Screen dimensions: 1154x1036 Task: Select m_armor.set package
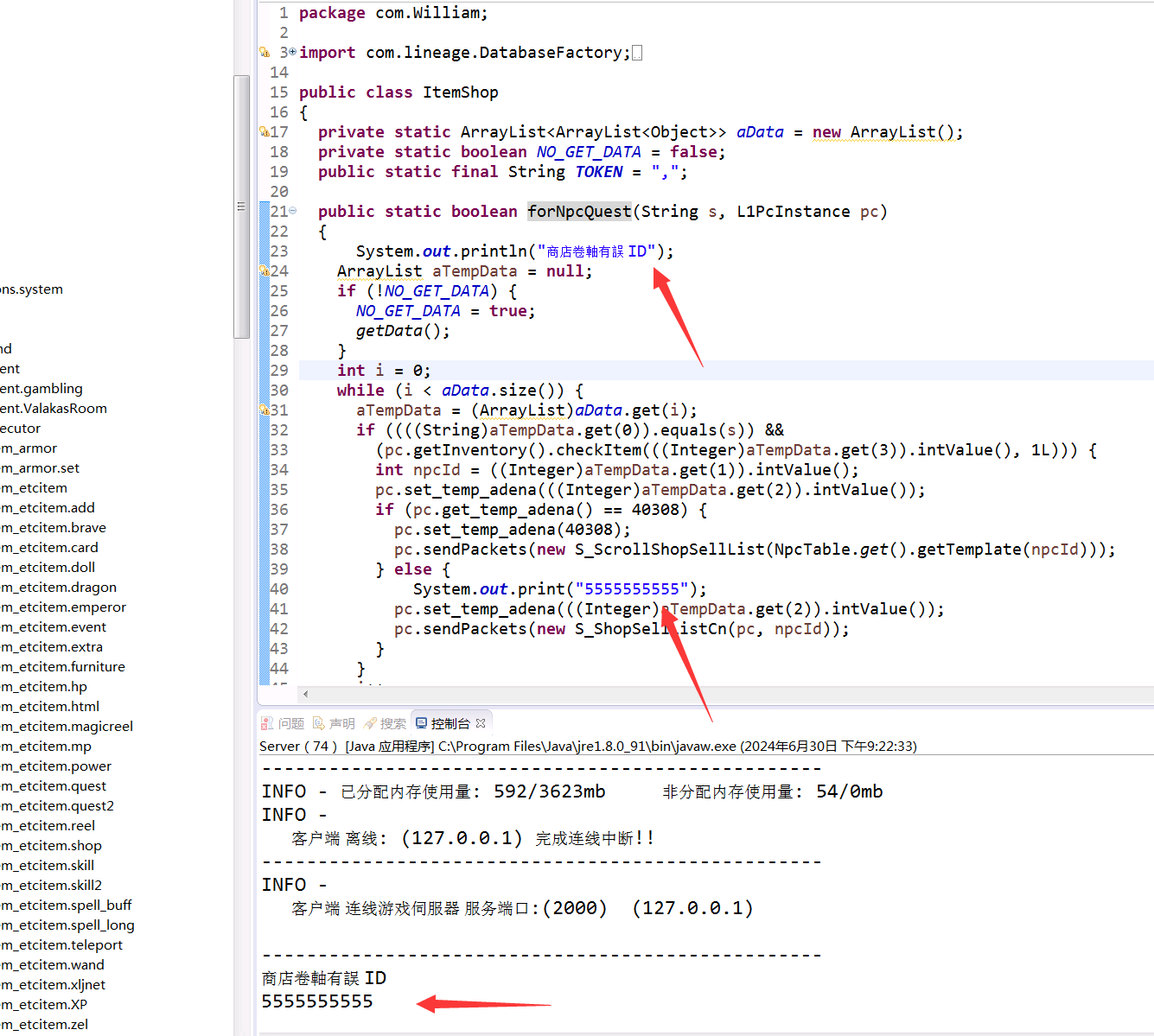(x=40, y=468)
